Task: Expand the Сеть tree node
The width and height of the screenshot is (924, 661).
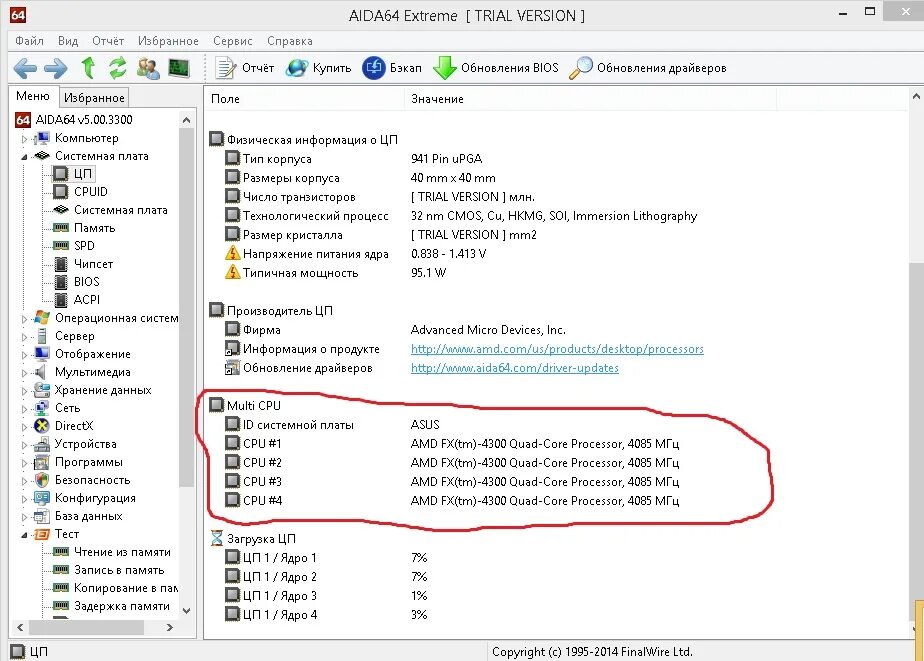Action: [24, 409]
